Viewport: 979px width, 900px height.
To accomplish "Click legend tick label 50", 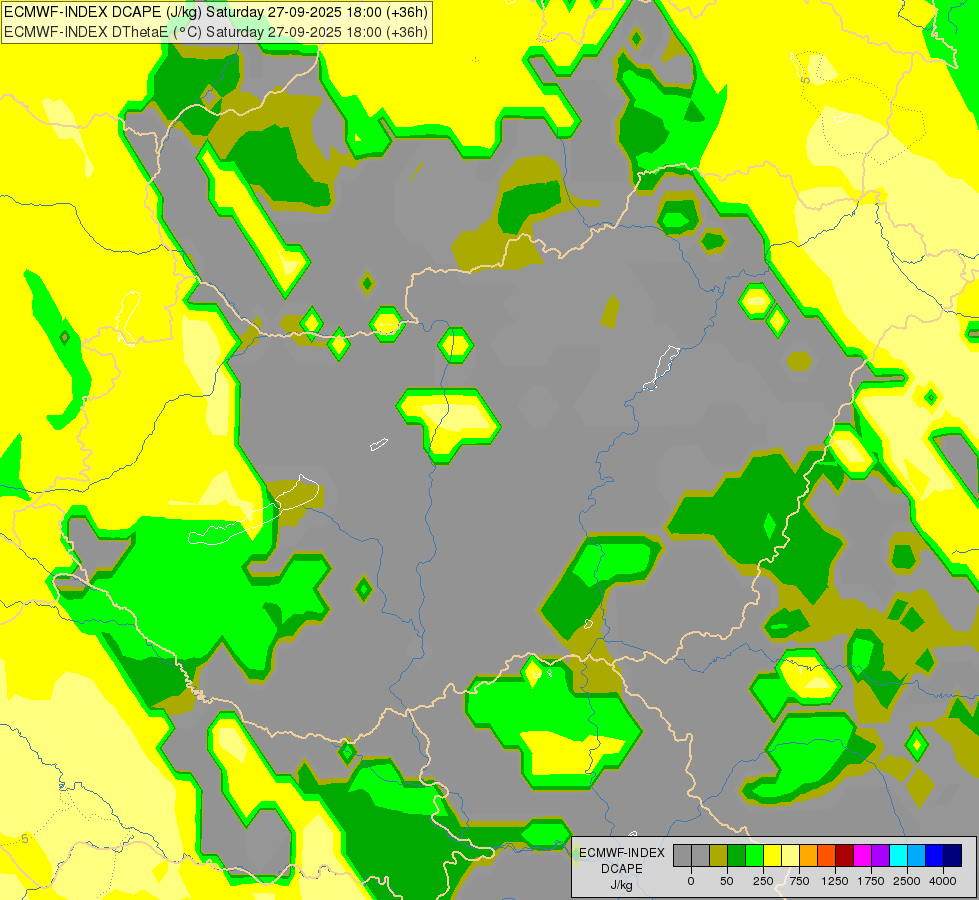I will [727, 881].
